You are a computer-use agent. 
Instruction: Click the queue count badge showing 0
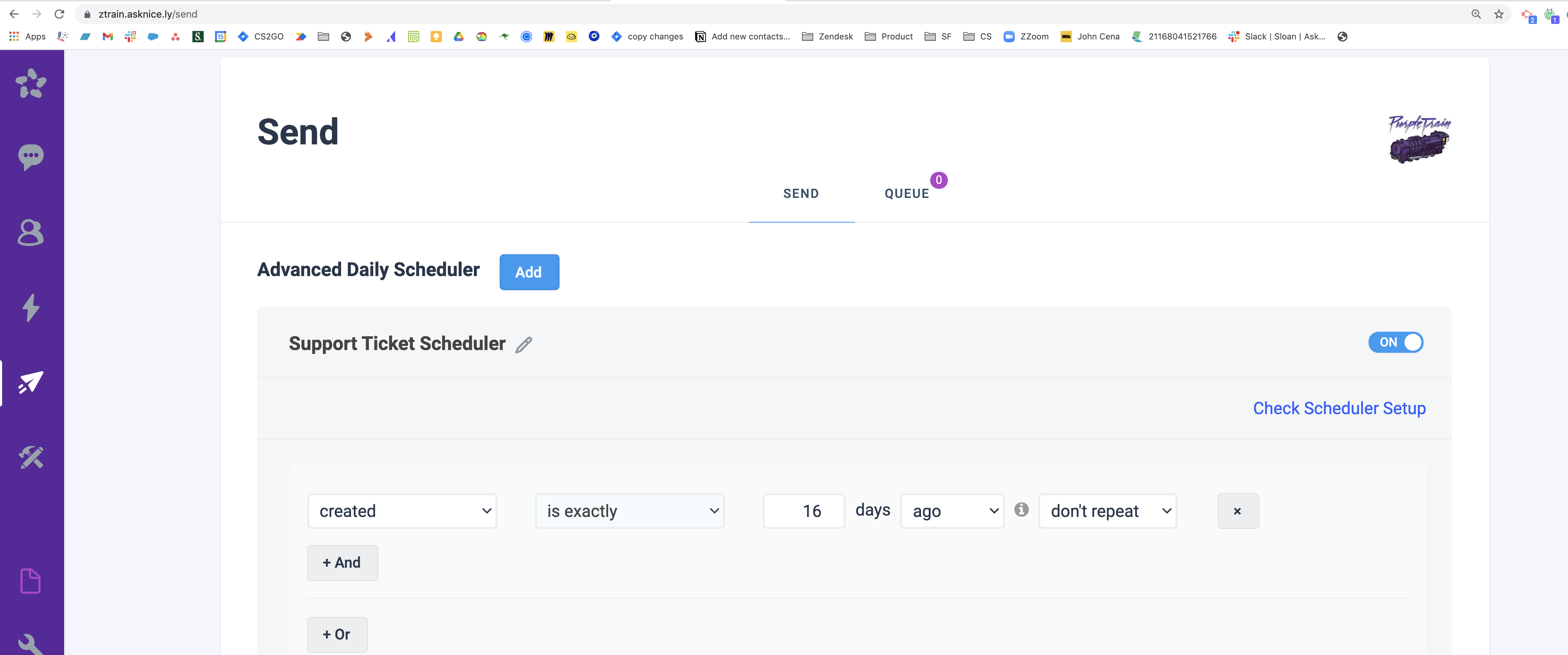[x=939, y=180]
